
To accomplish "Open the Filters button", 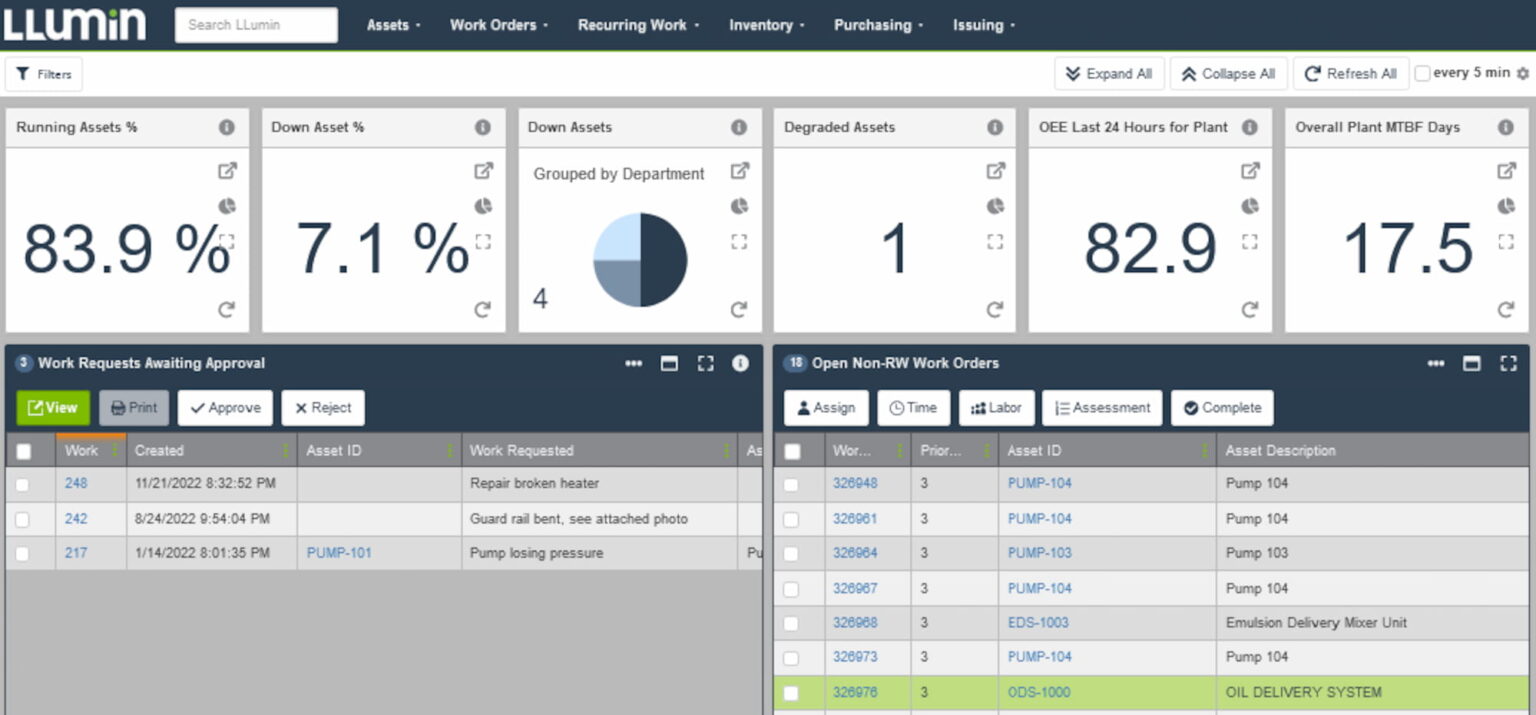I will click(x=44, y=74).
